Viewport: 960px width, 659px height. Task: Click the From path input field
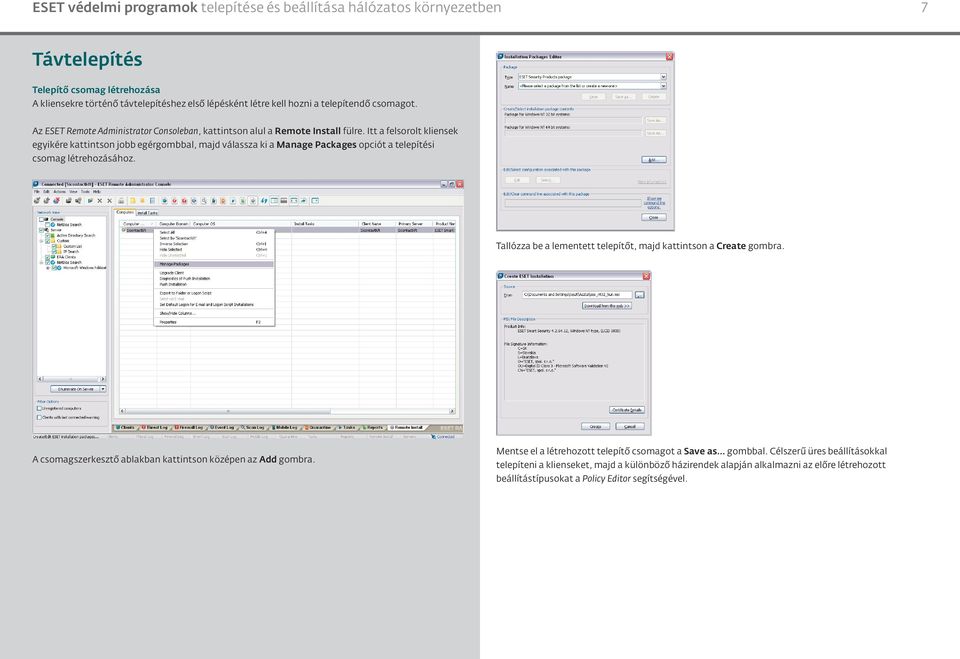(x=577, y=295)
